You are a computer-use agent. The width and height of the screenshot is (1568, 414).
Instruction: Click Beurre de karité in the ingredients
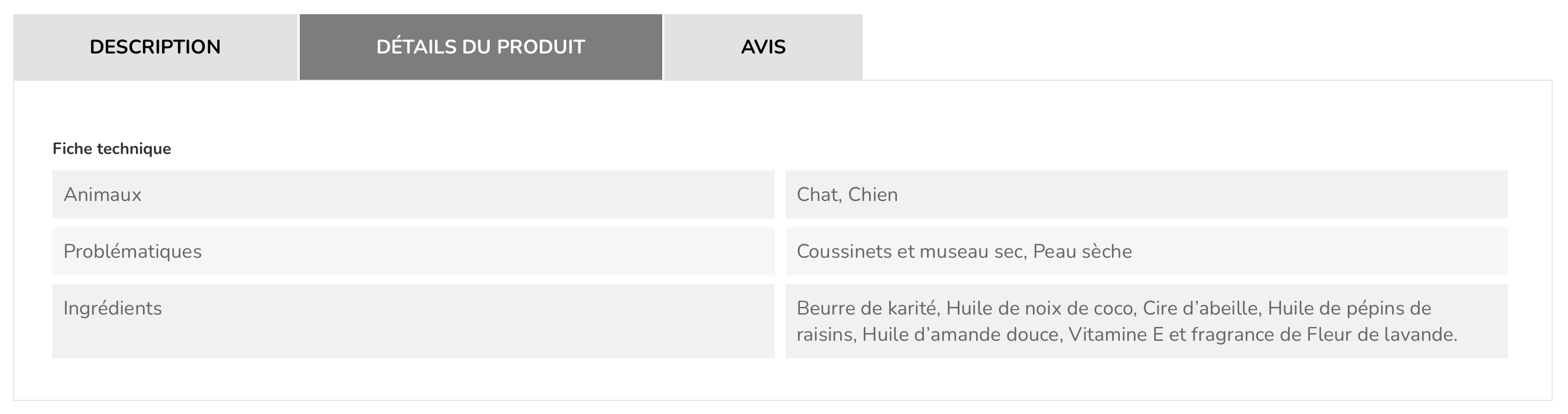866,308
